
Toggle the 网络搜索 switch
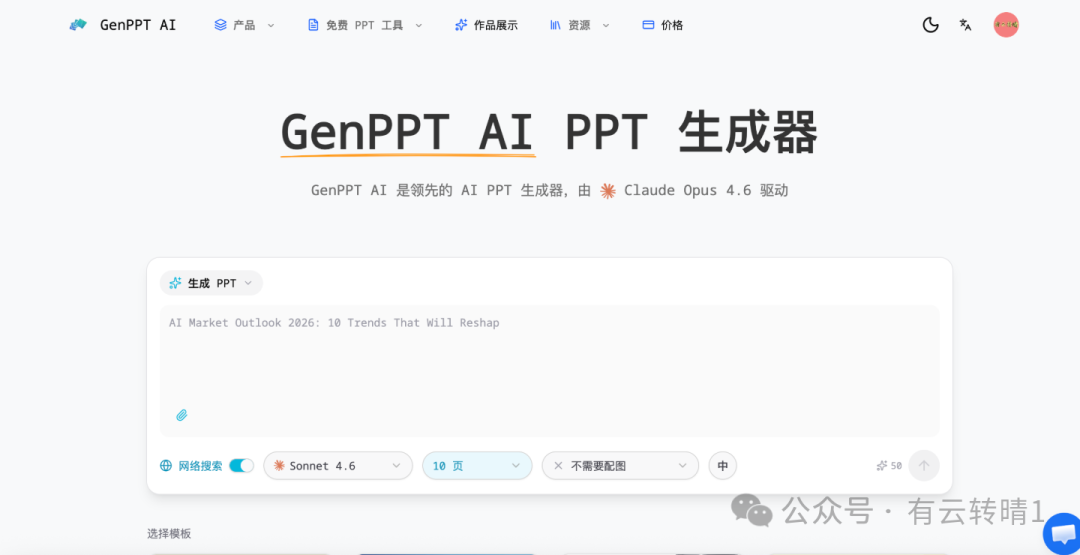(x=242, y=465)
